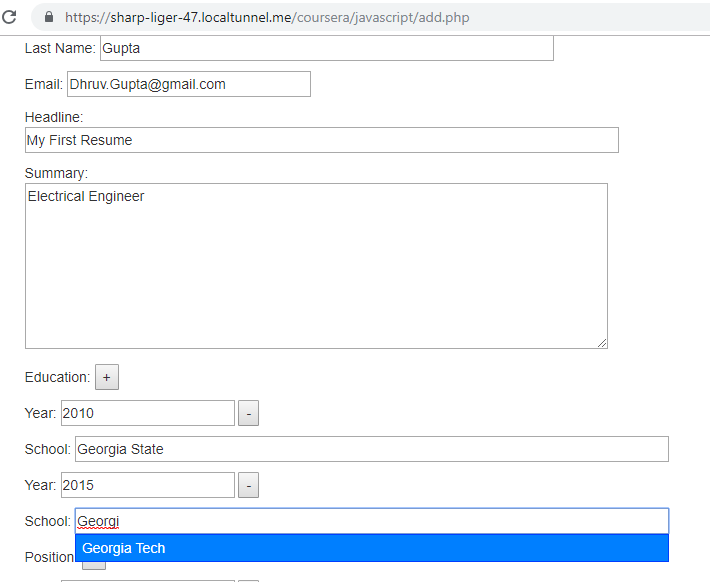Choose Georgia Tech from the autocomplete suggestions
Image resolution: width=710 pixels, height=582 pixels.
[x=372, y=548]
